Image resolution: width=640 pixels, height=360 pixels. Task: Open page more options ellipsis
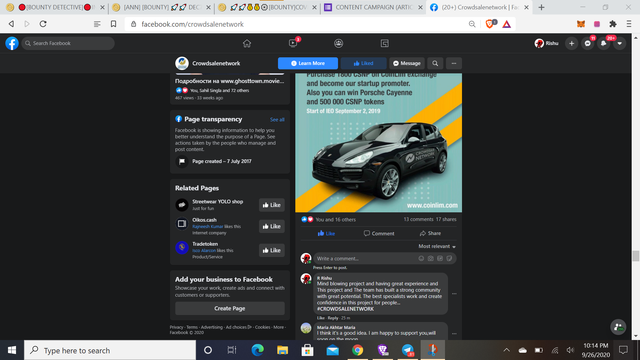pyautogui.click(x=454, y=63)
